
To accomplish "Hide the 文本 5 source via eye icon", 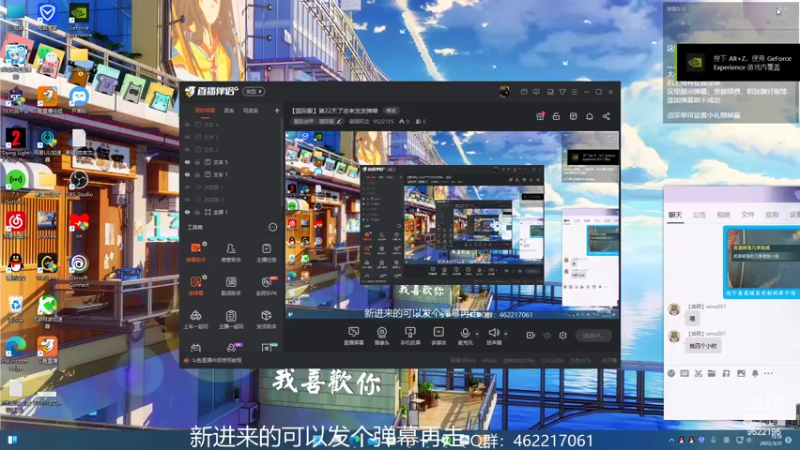I will tap(187, 162).
